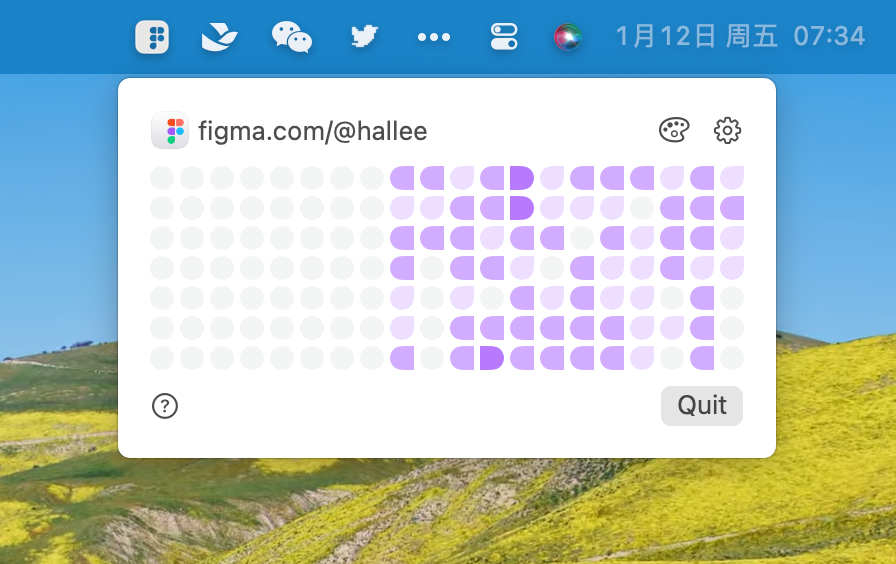Click the Twitter bird menu bar icon

pos(364,37)
